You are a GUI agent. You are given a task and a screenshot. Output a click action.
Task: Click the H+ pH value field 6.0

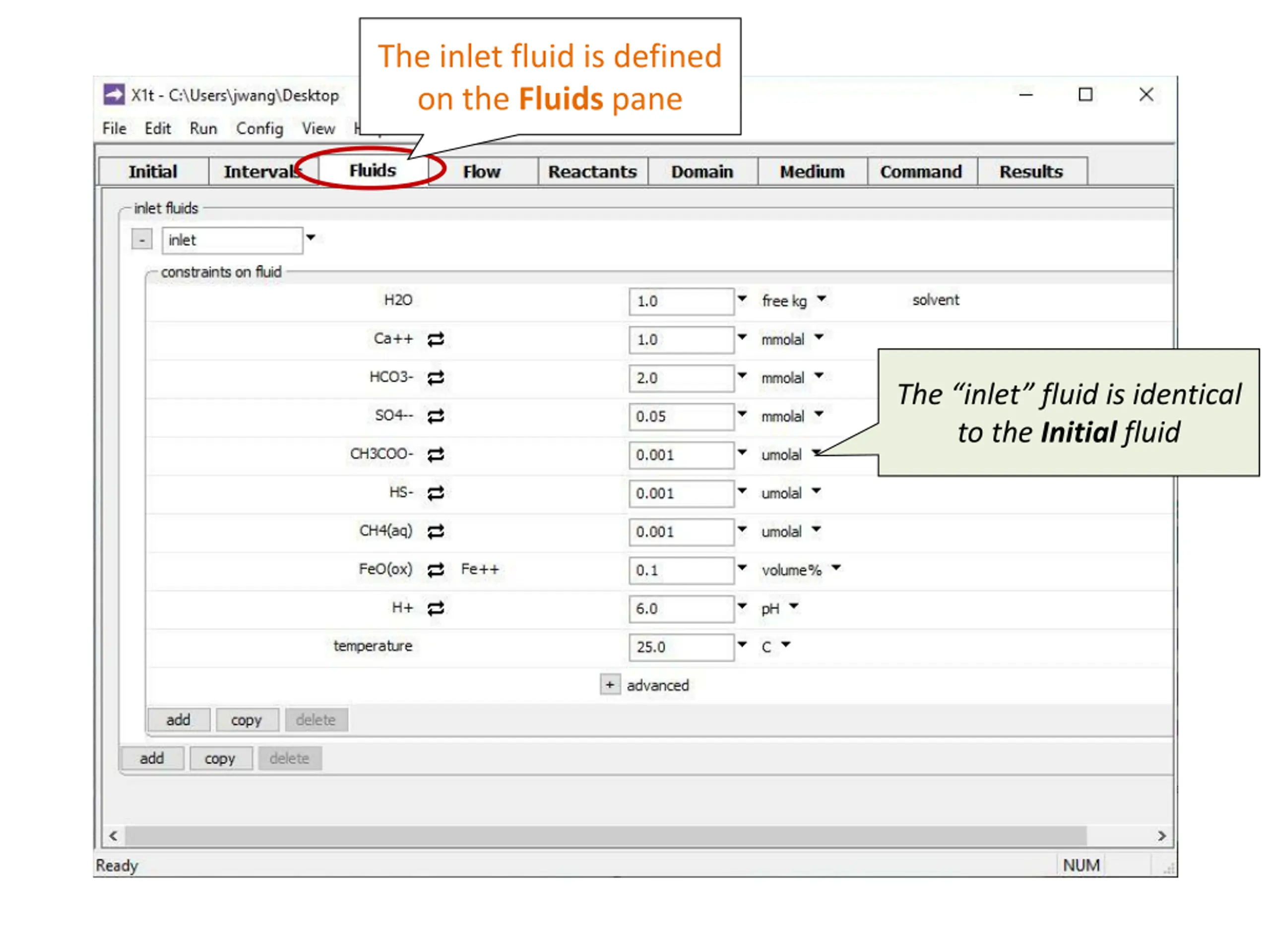[x=682, y=609]
